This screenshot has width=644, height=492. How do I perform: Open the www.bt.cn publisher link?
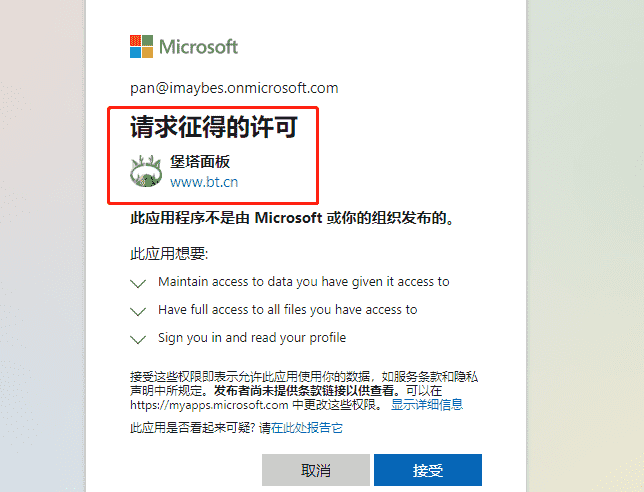tap(204, 182)
